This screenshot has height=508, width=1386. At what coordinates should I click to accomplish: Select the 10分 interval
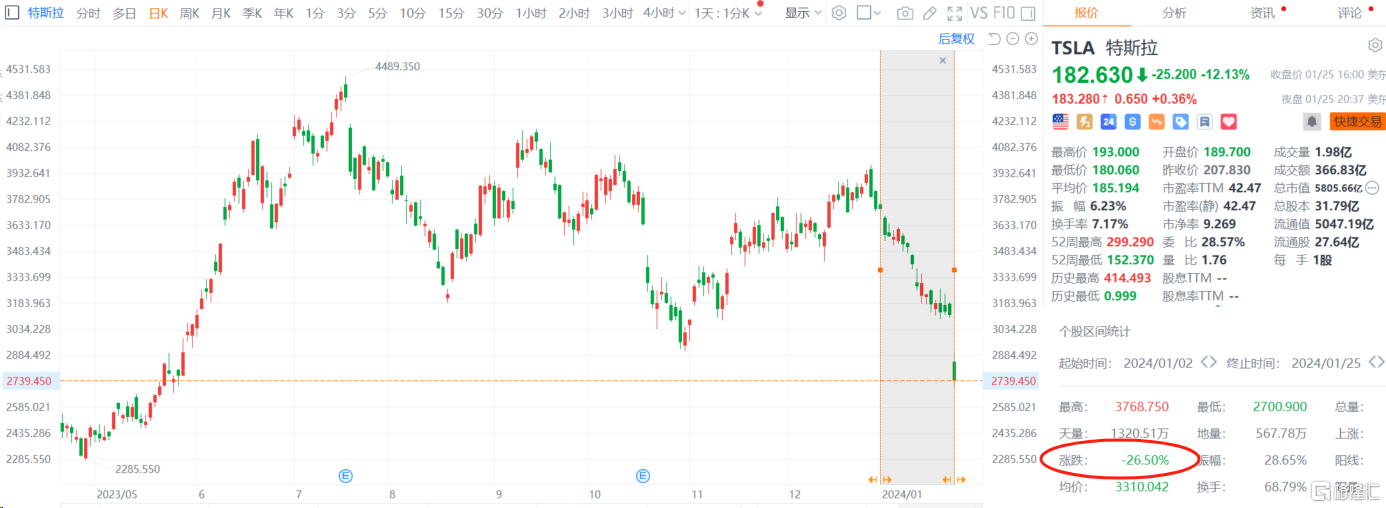pyautogui.click(x=412, y=13)
